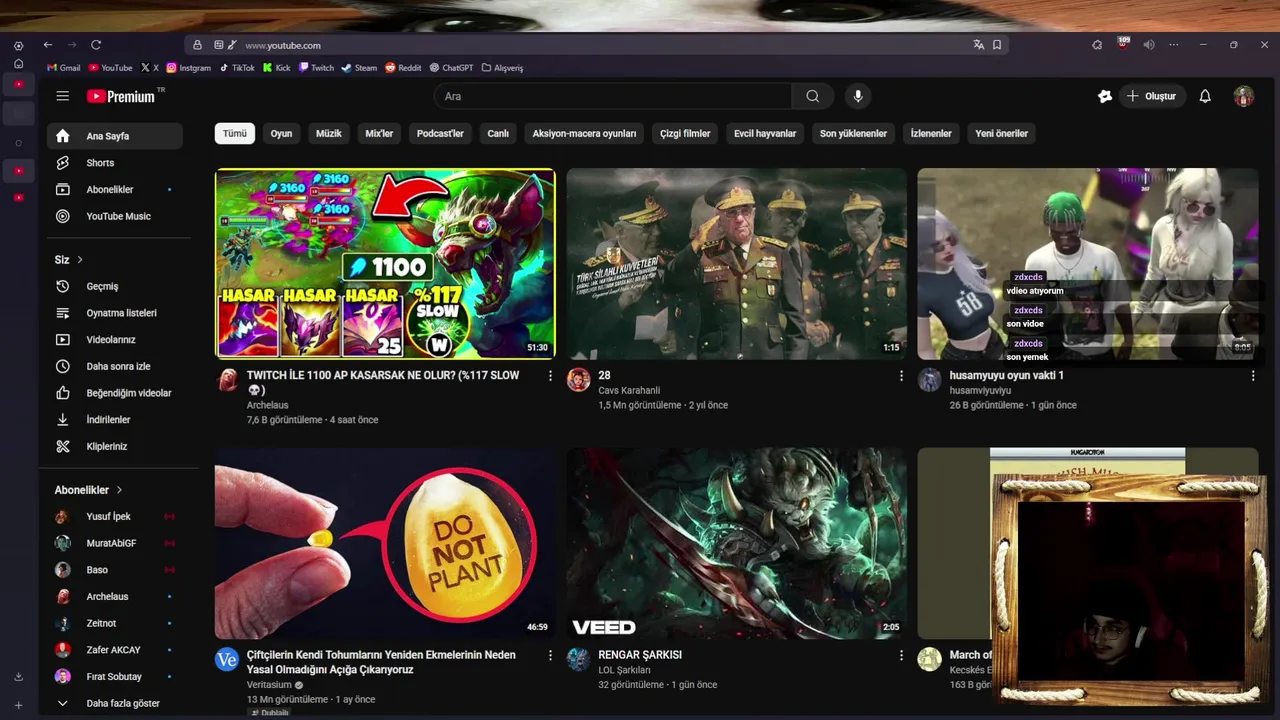Open the Alışveriş bookmarks folder
Viewport: 1280px width, 720px height.
point(502,68)
